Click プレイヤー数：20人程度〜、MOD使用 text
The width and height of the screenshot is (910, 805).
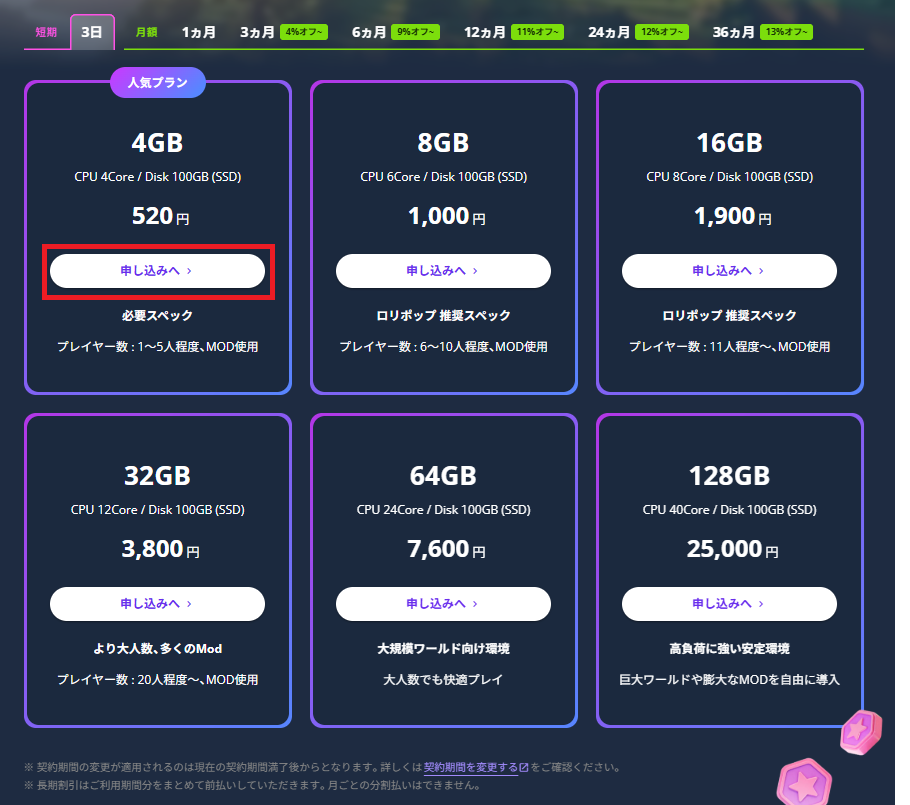pyautogui.click(x=157, y=680)
